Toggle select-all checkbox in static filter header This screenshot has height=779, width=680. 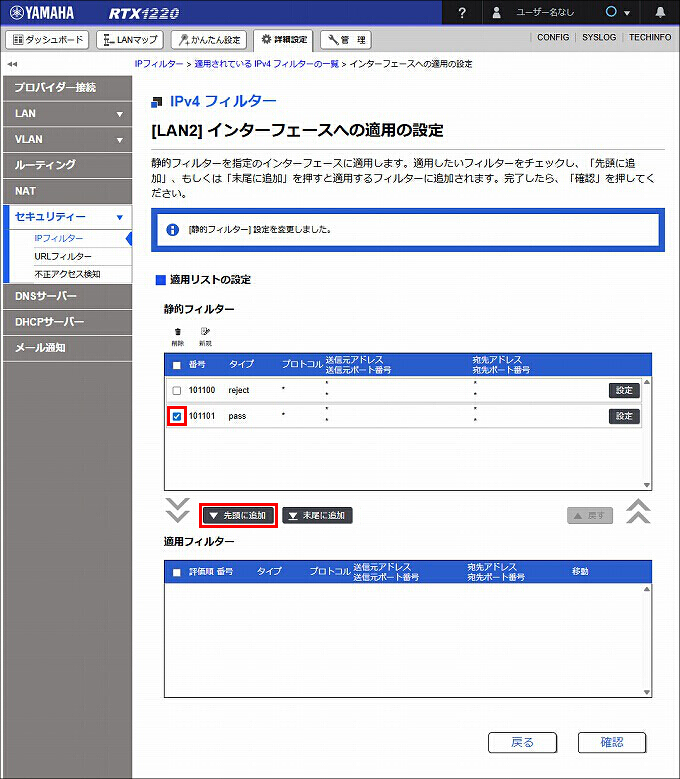(x=176, y=365)
